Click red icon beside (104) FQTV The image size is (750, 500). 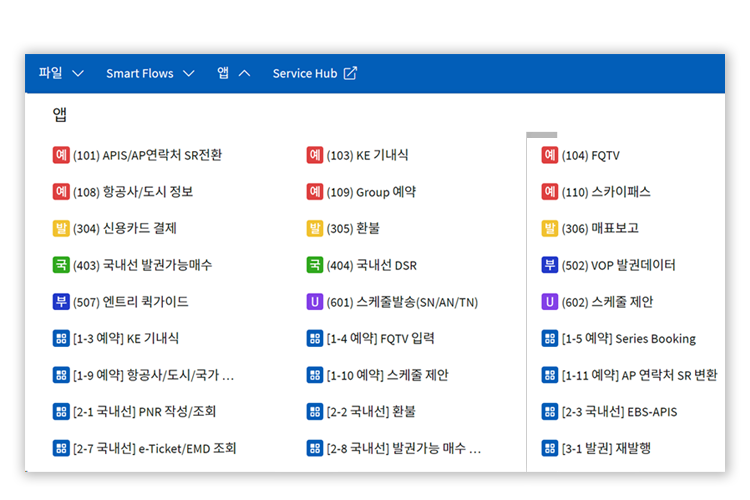(x=550, y=155)
